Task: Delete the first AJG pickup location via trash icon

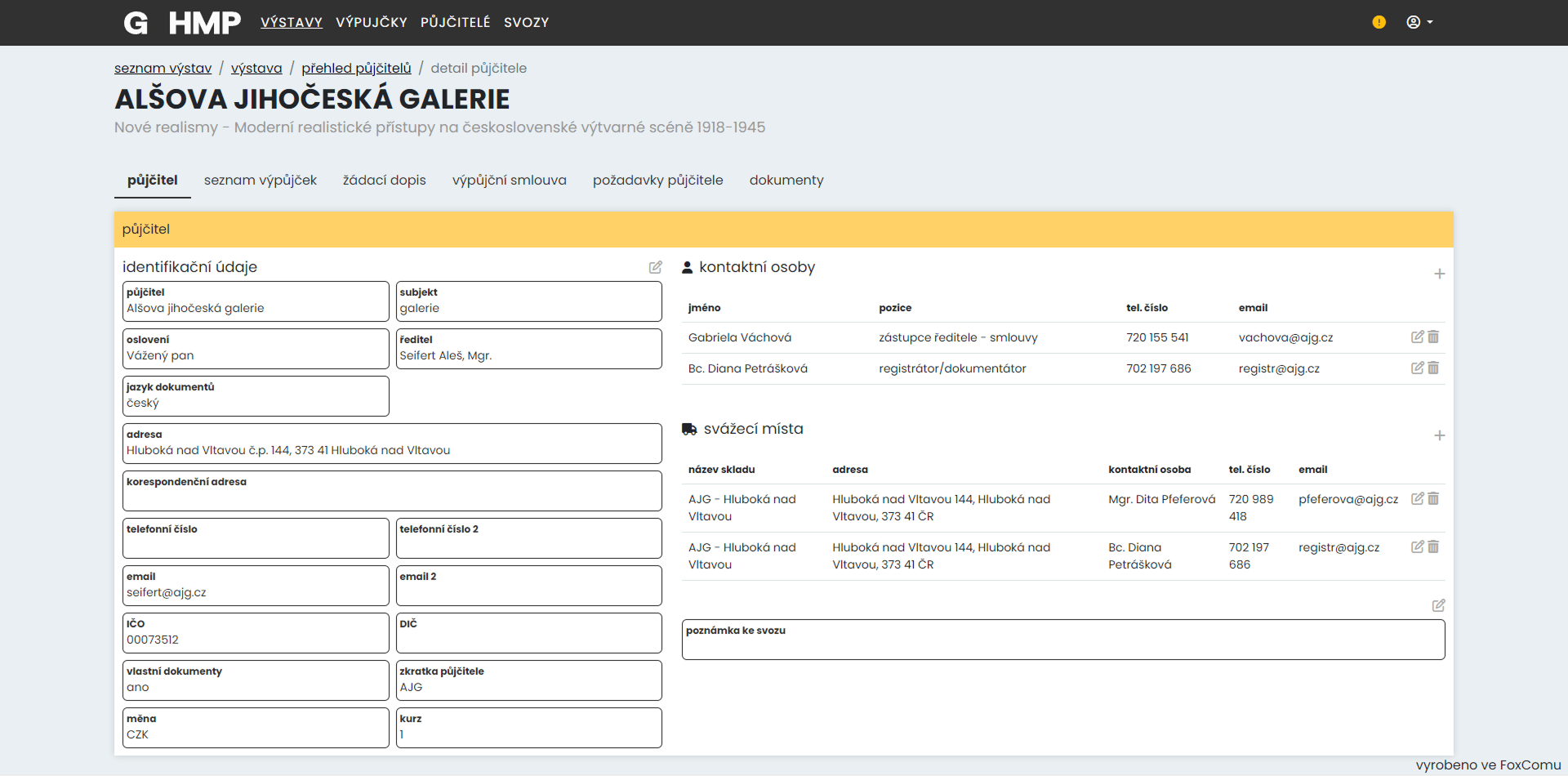Action: (x=1433, y=498)
